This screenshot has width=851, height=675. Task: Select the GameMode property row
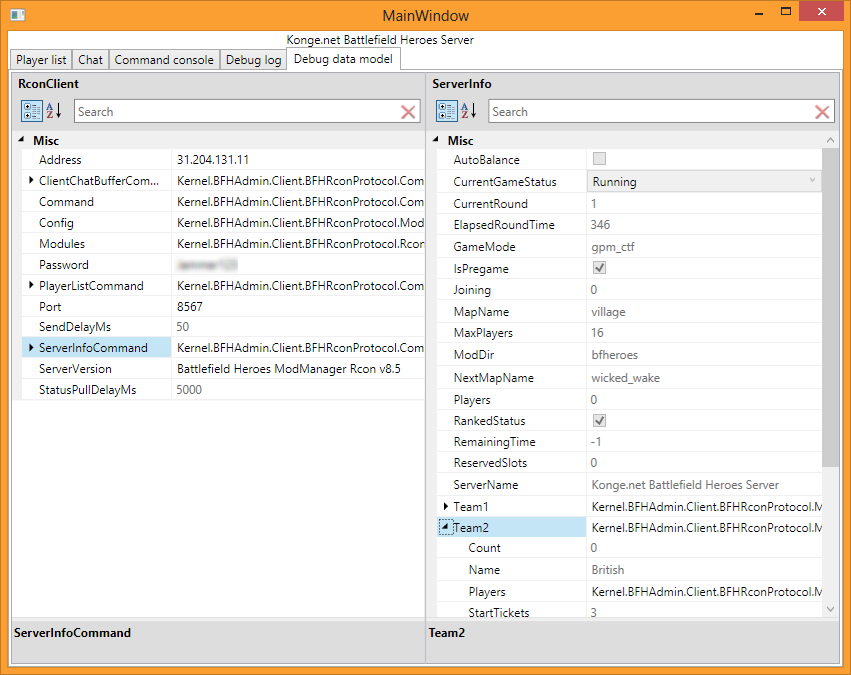630,247
